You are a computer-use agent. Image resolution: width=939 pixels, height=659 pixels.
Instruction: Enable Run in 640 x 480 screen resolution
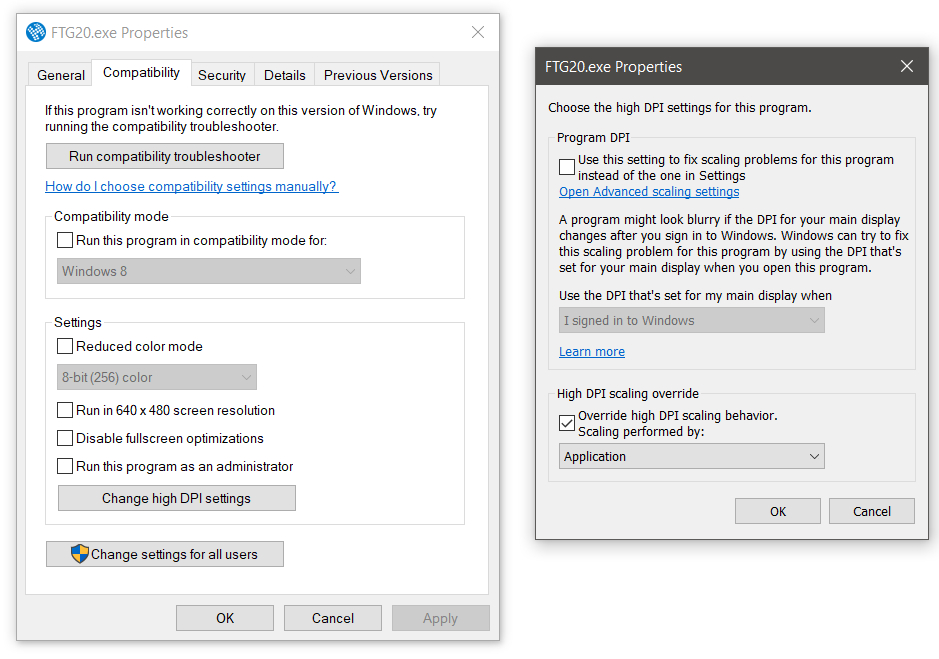(x=65, y=410)
